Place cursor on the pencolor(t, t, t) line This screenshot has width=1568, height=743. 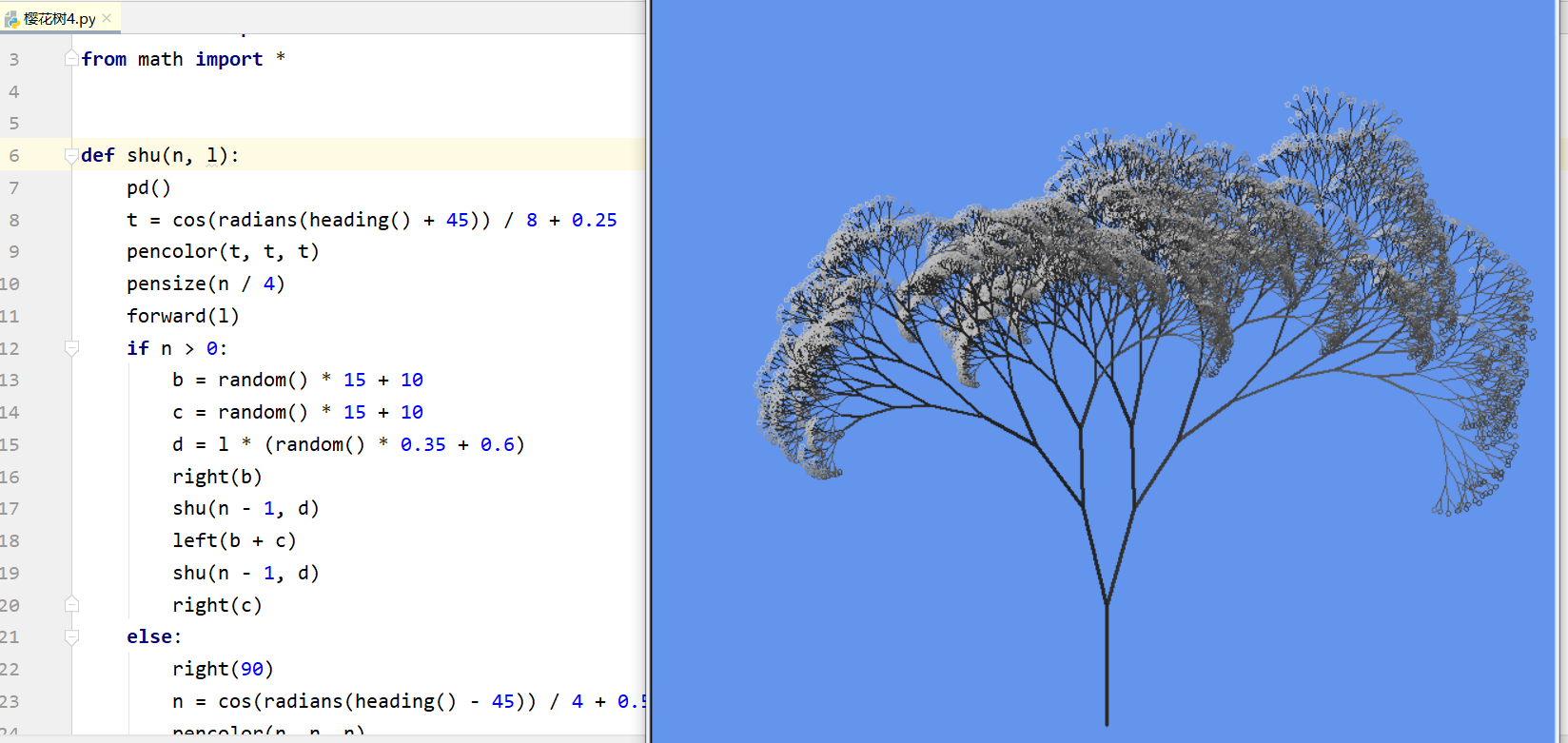click(223, 252)
